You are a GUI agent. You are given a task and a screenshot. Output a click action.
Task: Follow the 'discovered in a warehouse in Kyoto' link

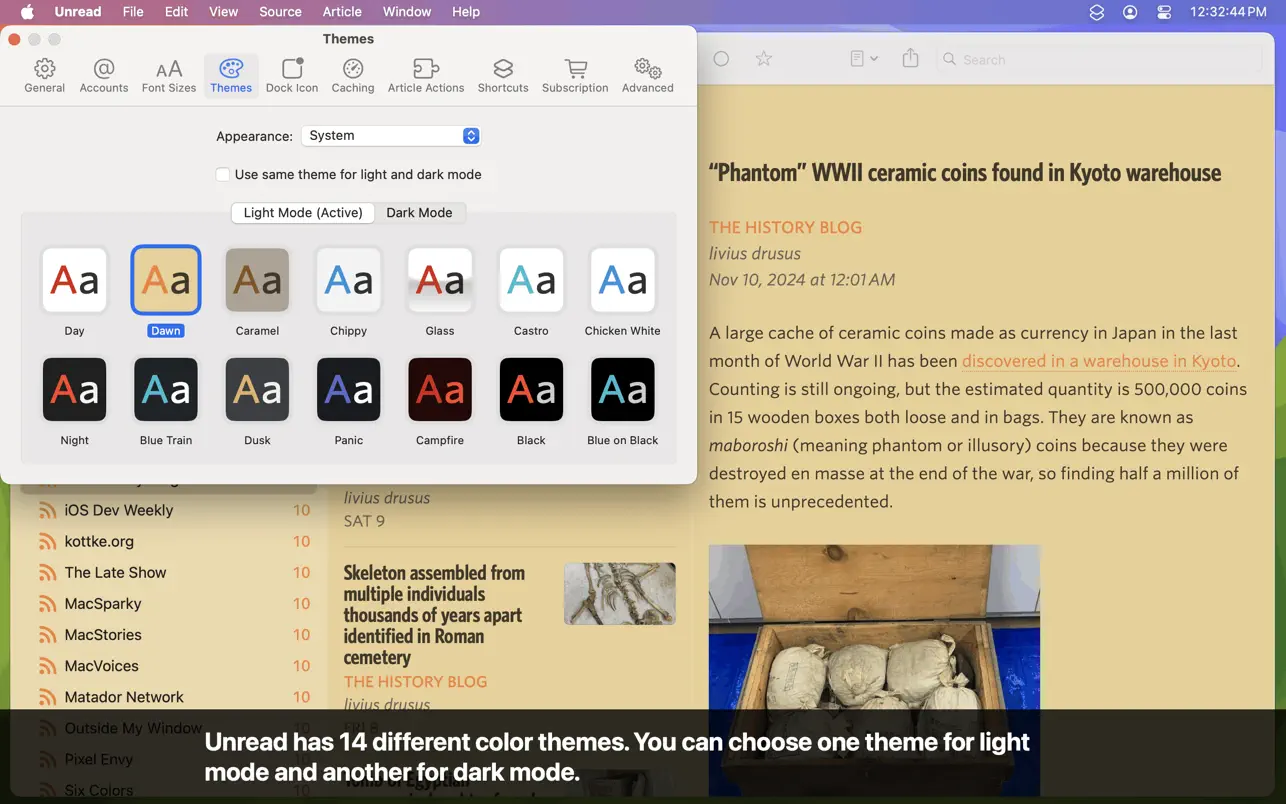click(1099, 361)
